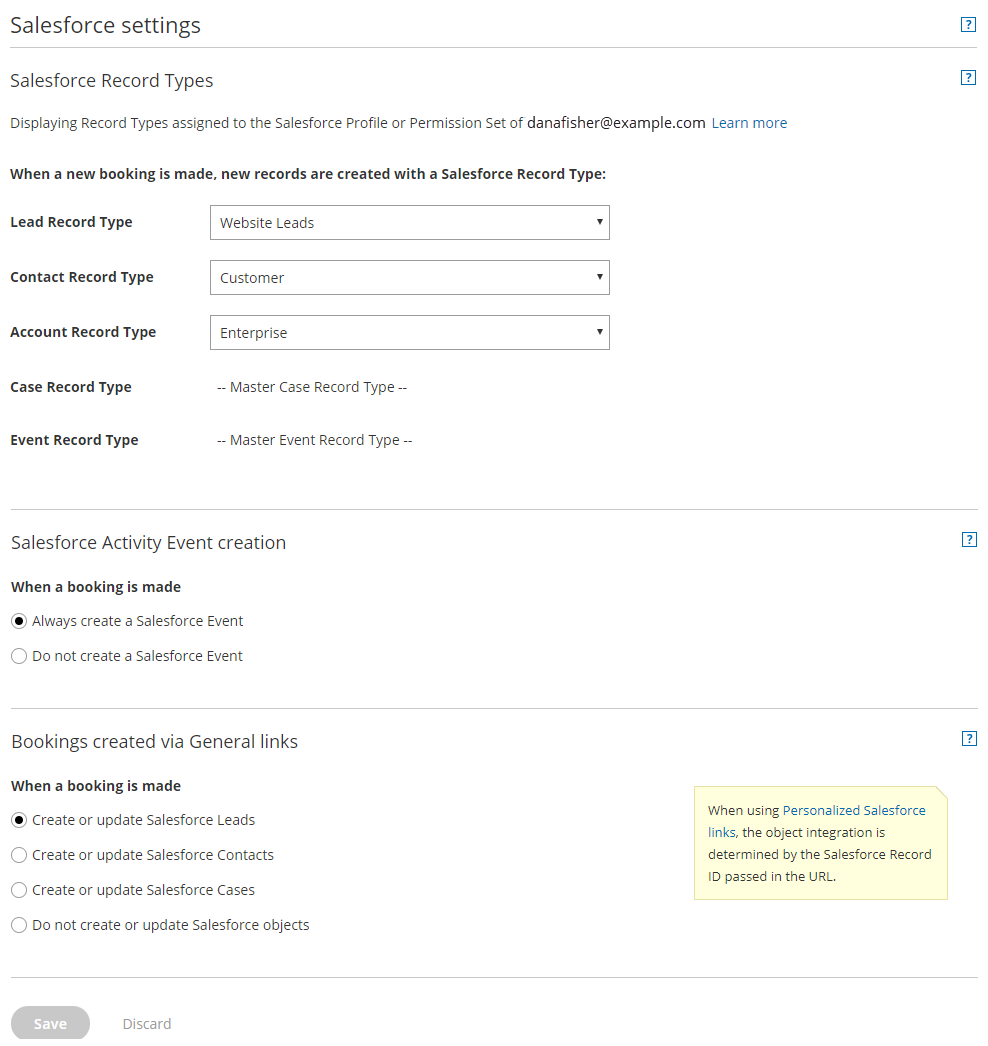This screenshot has height=1046, width=988.
Task: Open help for Salesforce Record Types
Action: pos(967,78)
